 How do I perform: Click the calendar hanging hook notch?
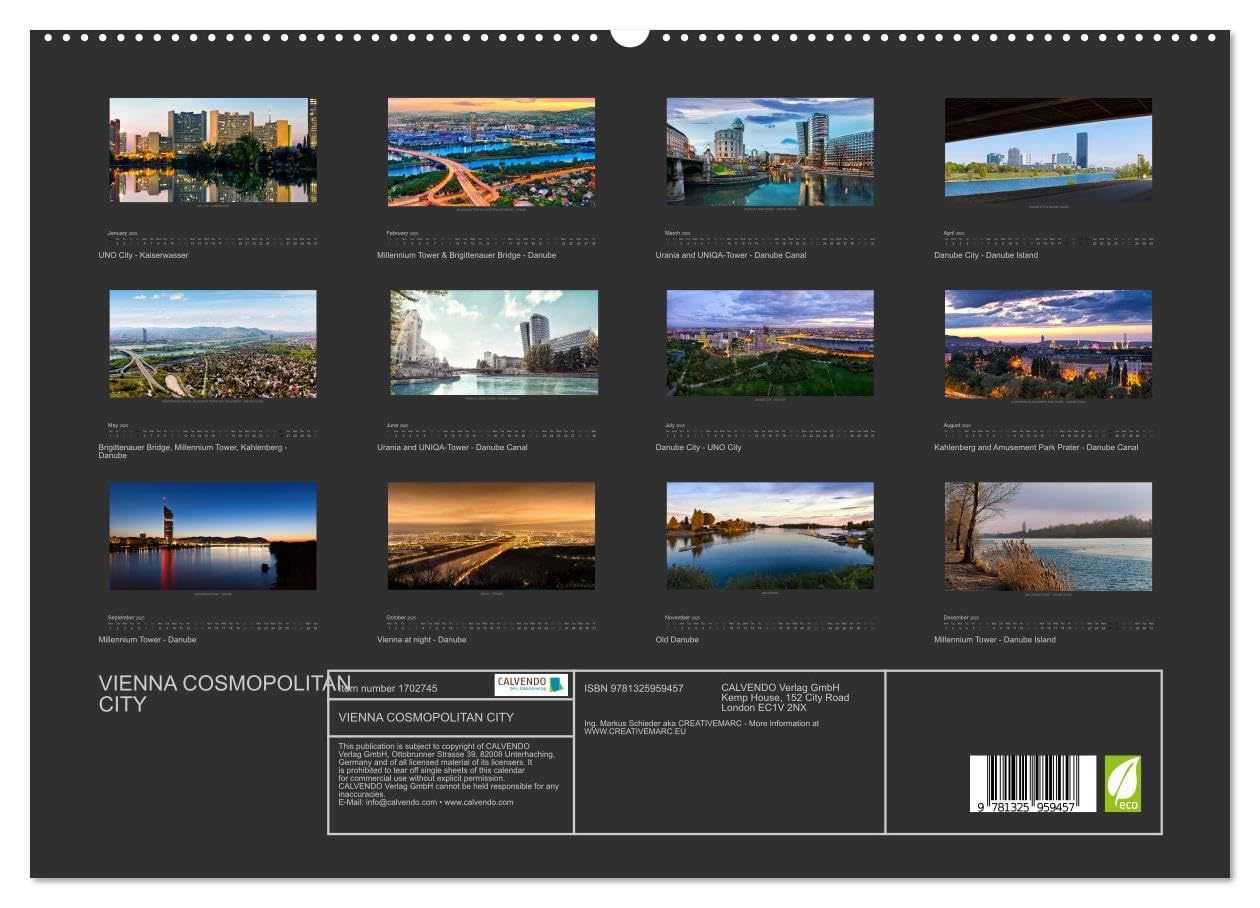[630, 36]
